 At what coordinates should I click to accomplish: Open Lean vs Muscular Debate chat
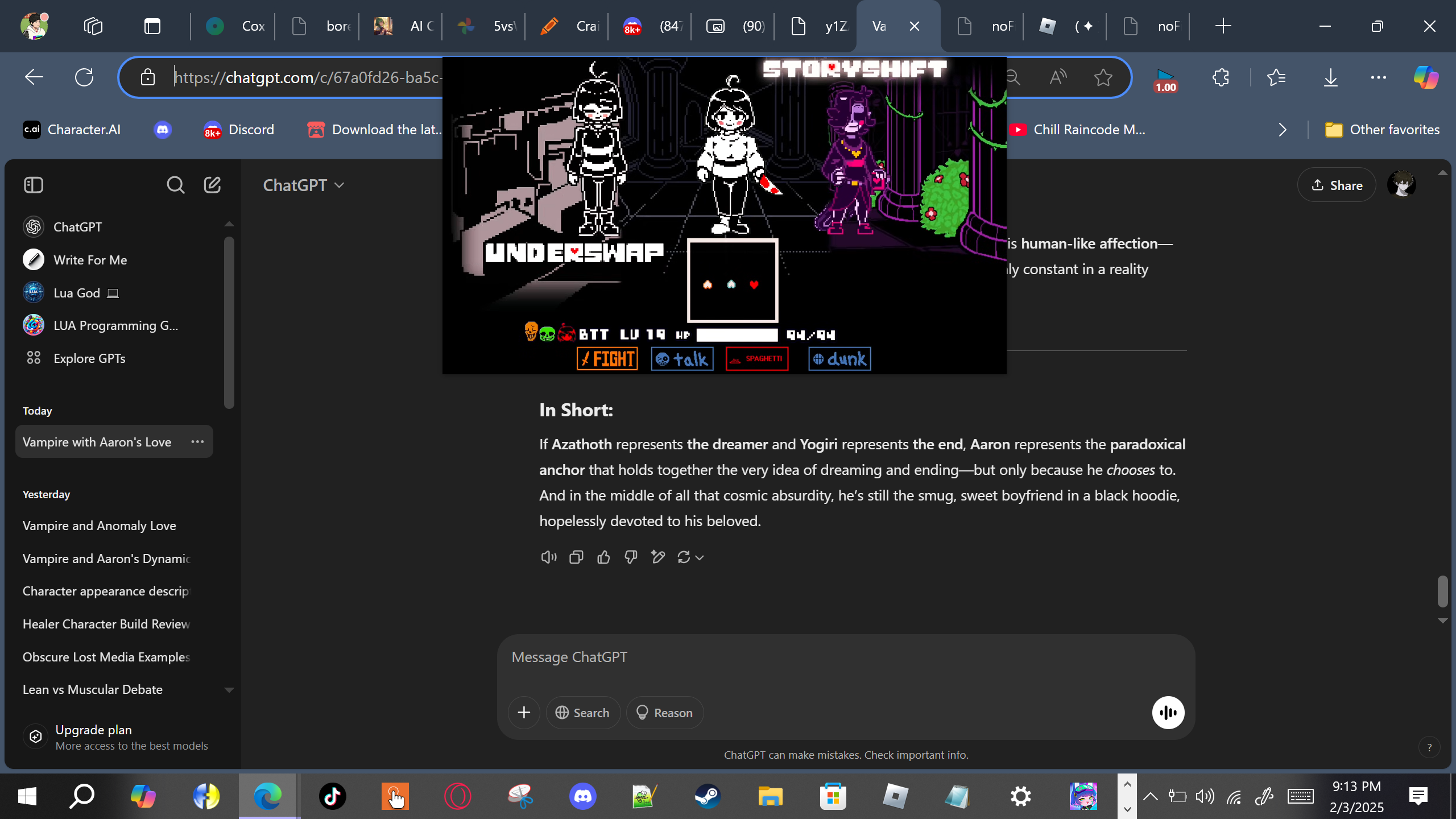[114, 689]
